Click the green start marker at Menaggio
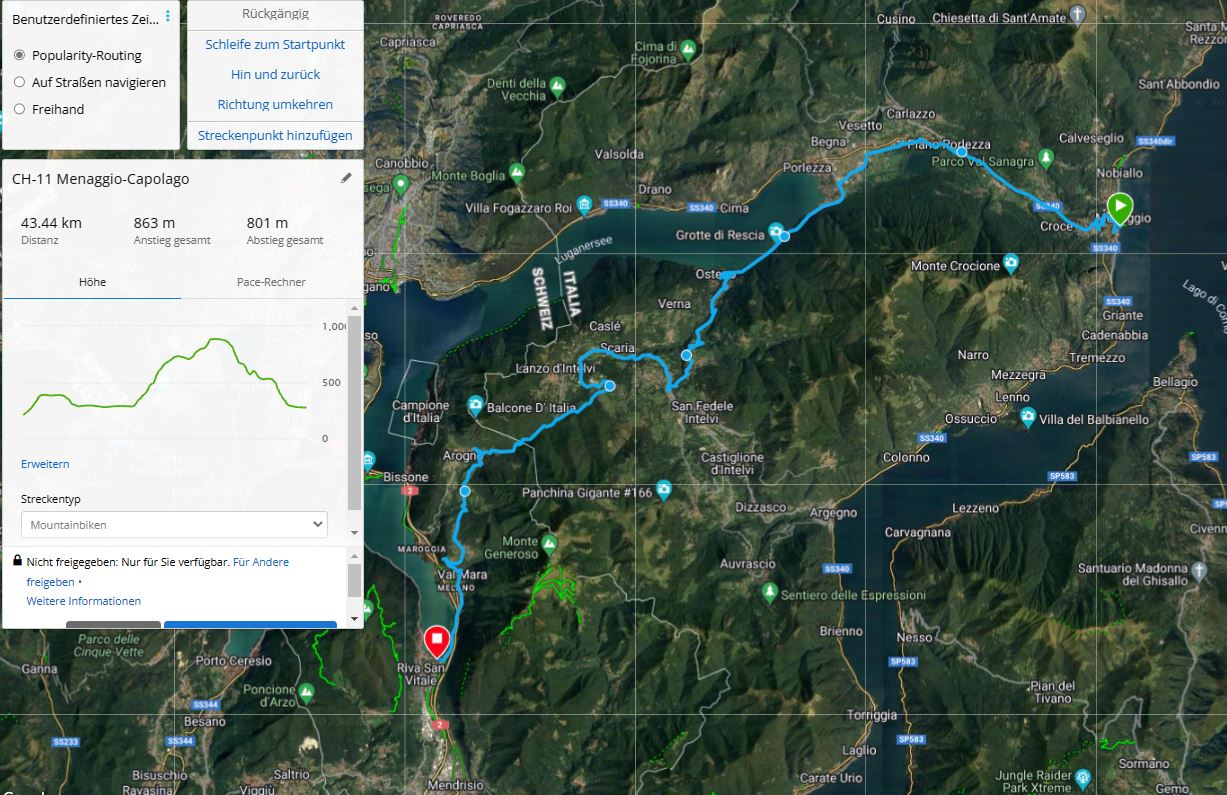This screenshot has width=1227, height=795. tap(1119, 208)
